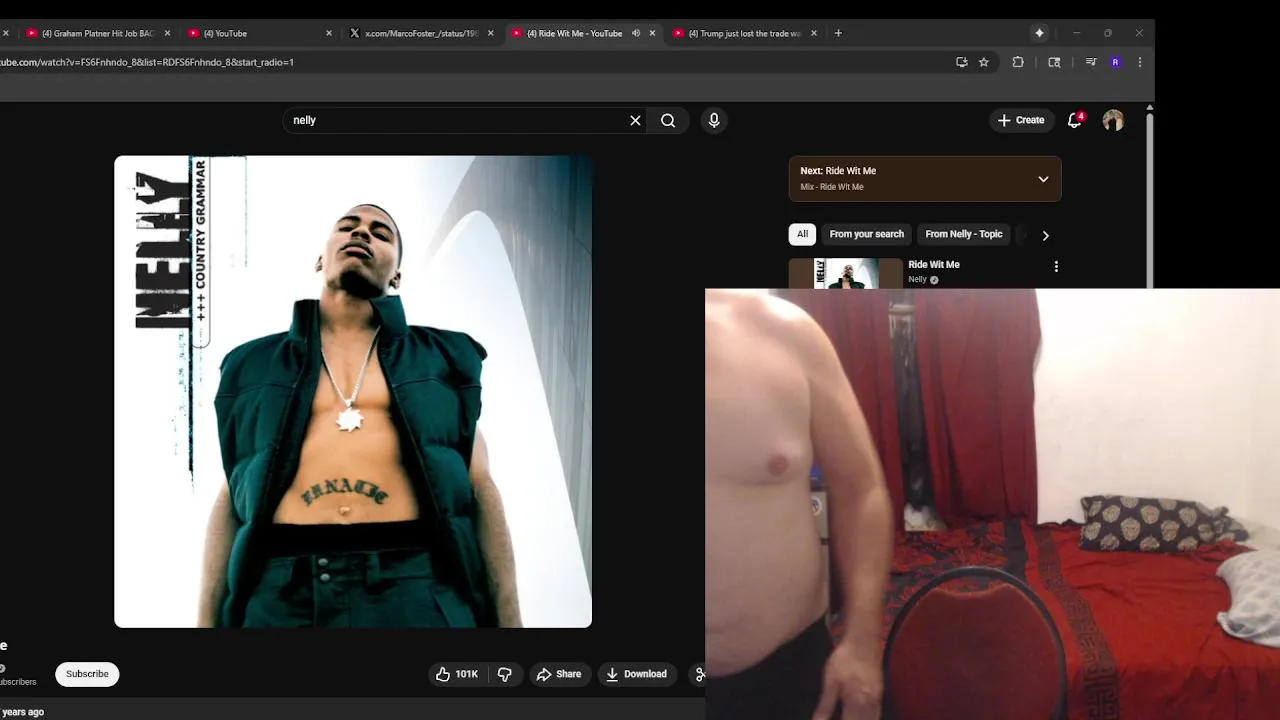The width and height of the screenshot is (1280, 720).
Task: Download the video
Action: point(637,674)
